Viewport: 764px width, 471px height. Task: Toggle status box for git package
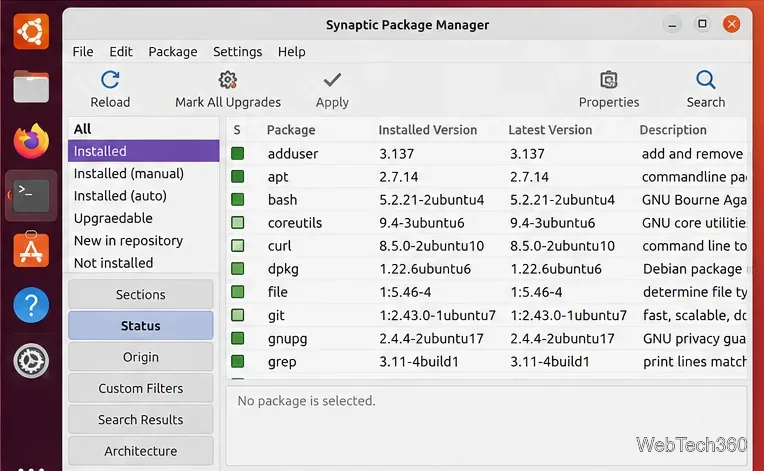click(237, 315)
